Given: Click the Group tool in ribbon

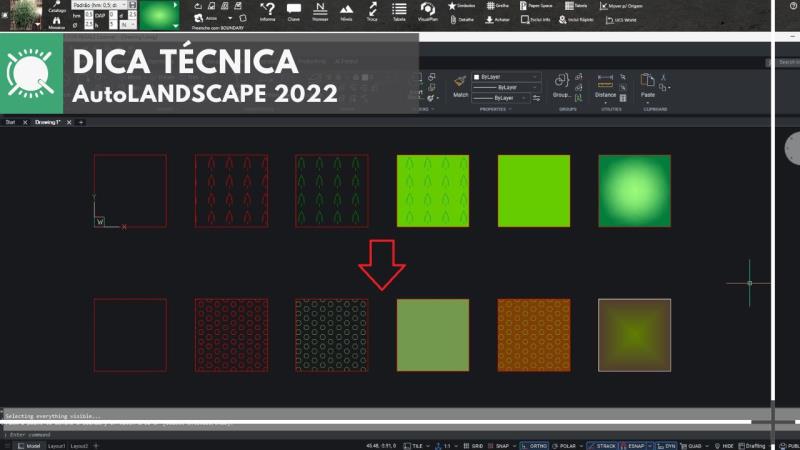Looking at the screenshot, I should tap(561, 86).
